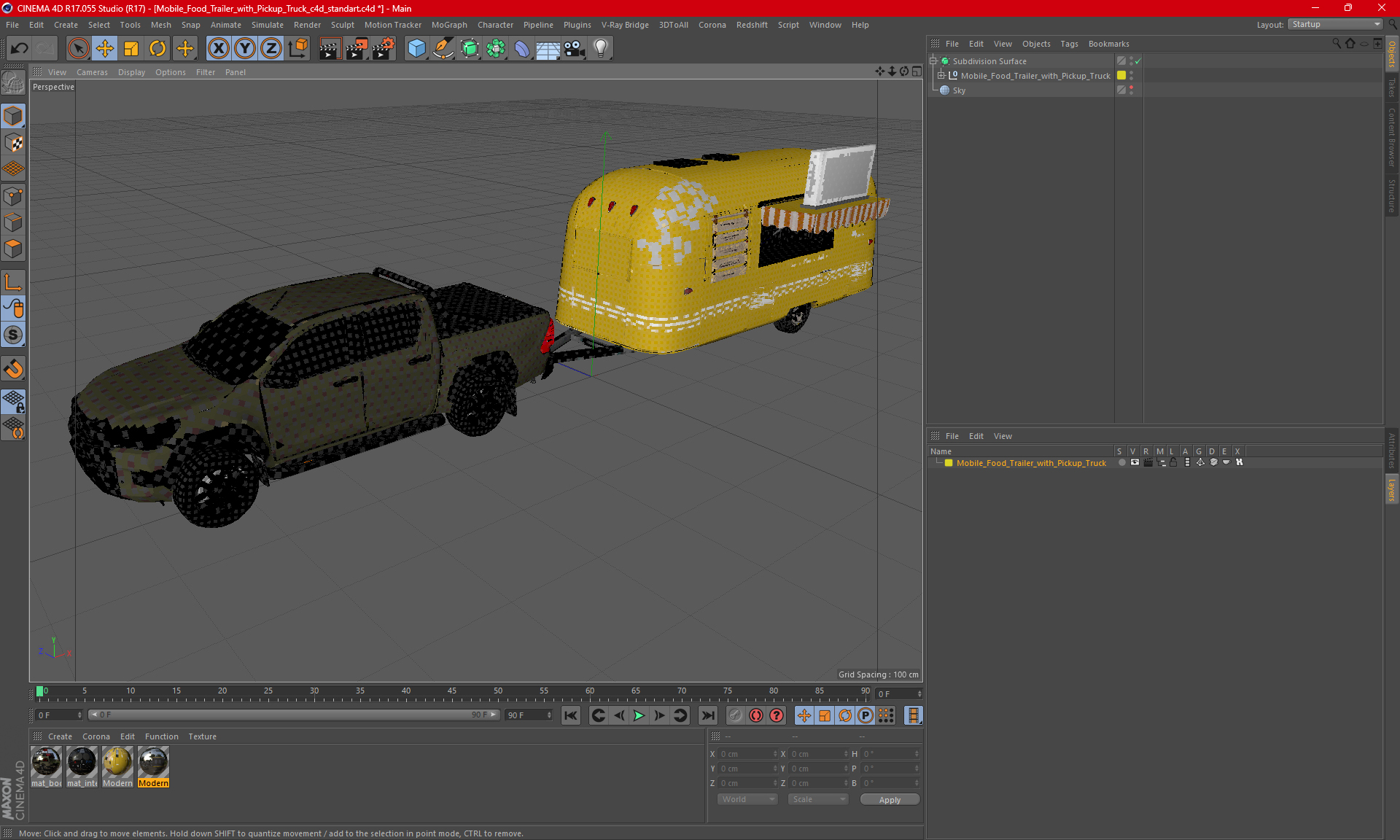Image resolution: width=1400 pixels, height=840 pixels.
Task: Click the timeline preview range slider
Action: [x=294, y=715]
